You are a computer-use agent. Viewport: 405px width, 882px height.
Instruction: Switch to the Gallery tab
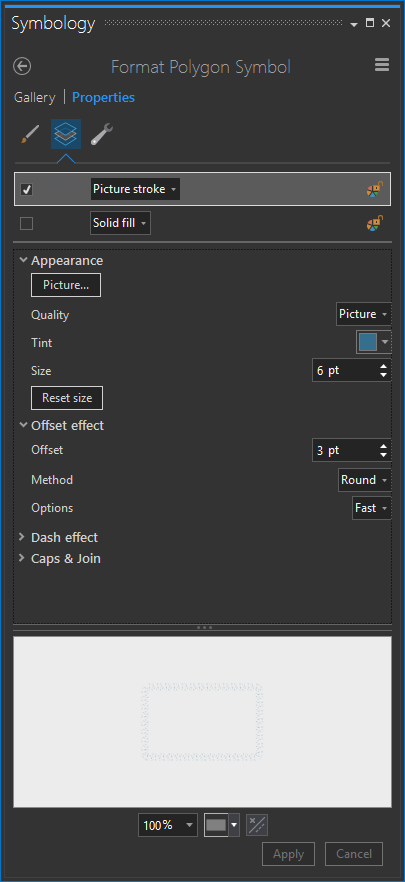(35, 97)
